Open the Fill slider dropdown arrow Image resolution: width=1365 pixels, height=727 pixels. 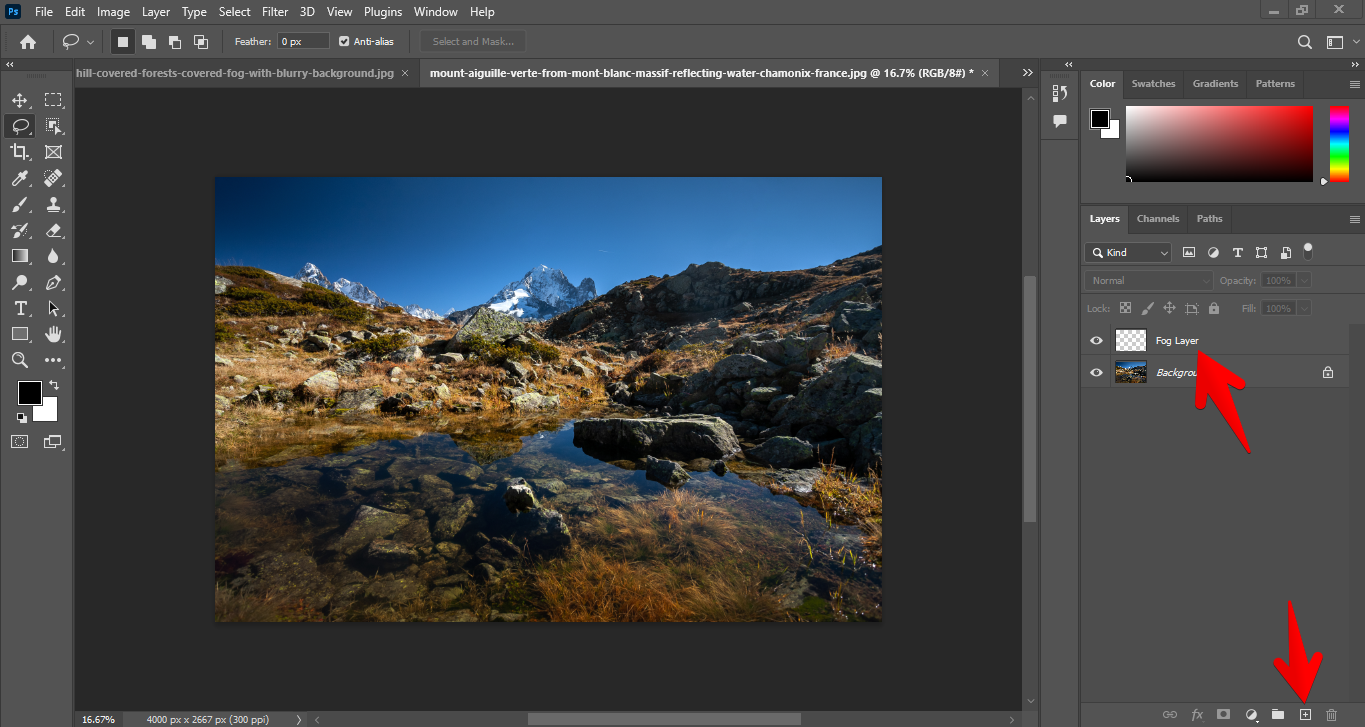point(1304,309)
